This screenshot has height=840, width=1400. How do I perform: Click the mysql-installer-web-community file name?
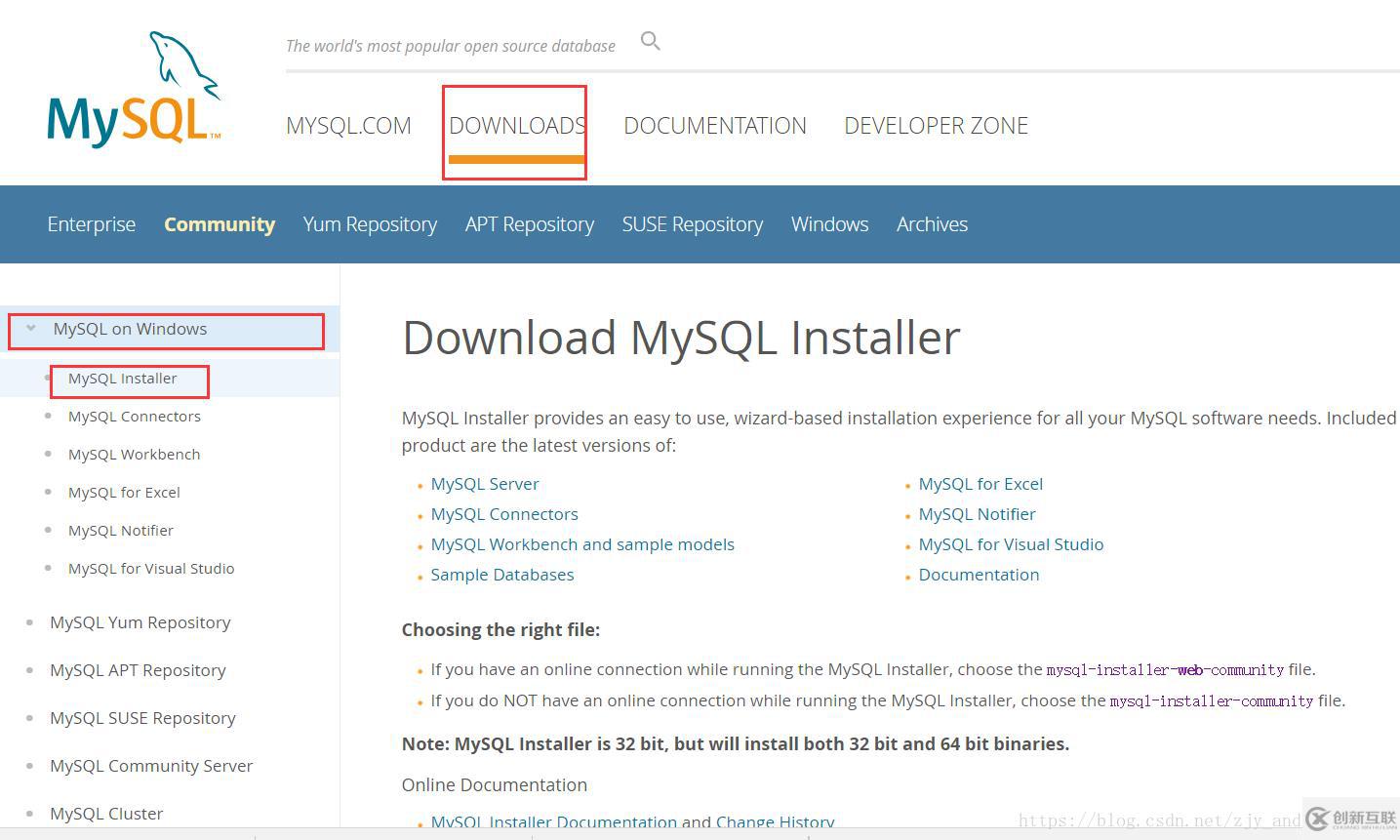pos(1165,670)
